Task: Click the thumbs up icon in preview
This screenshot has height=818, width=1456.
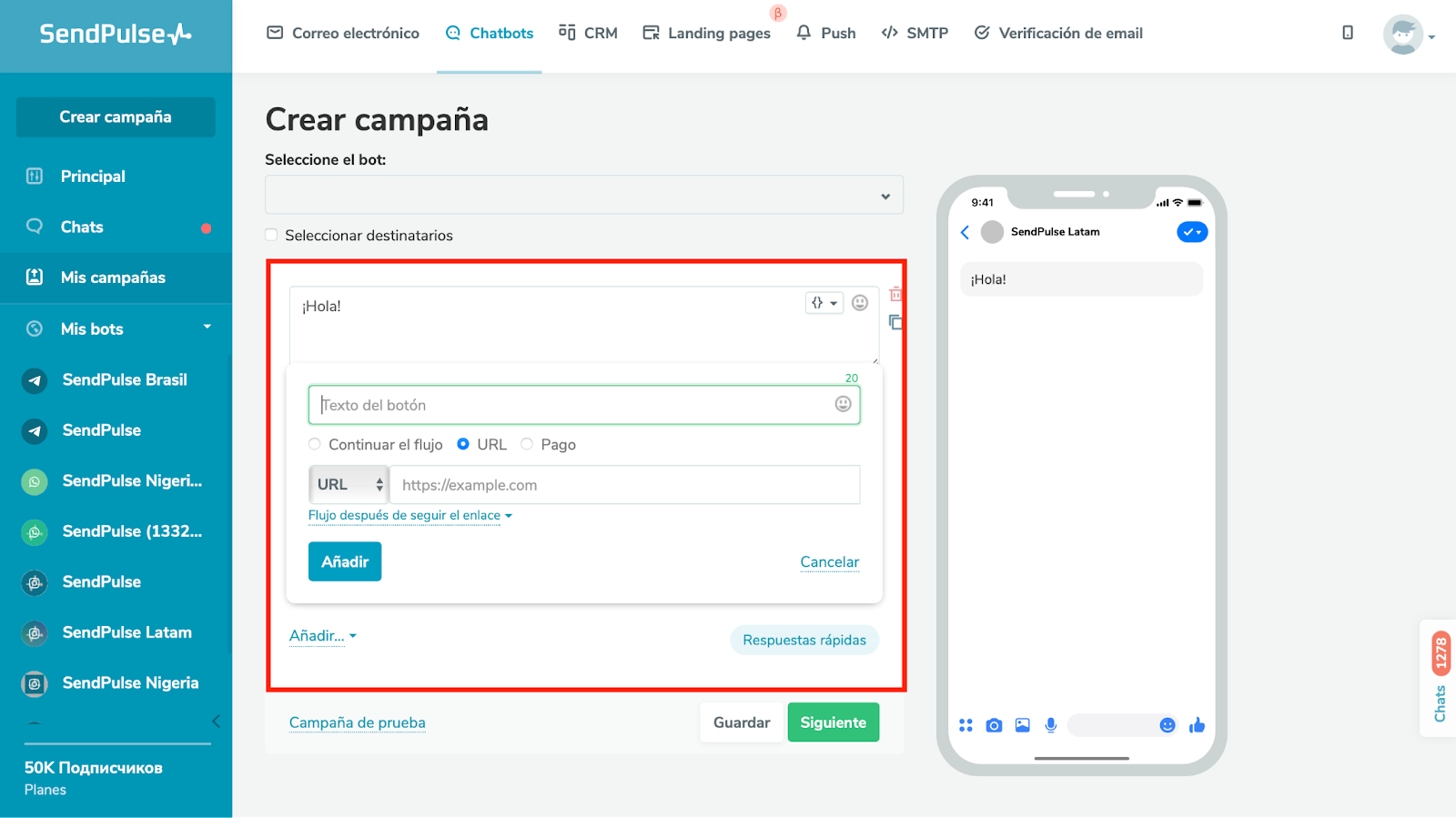Action: tap(1197, 724)
